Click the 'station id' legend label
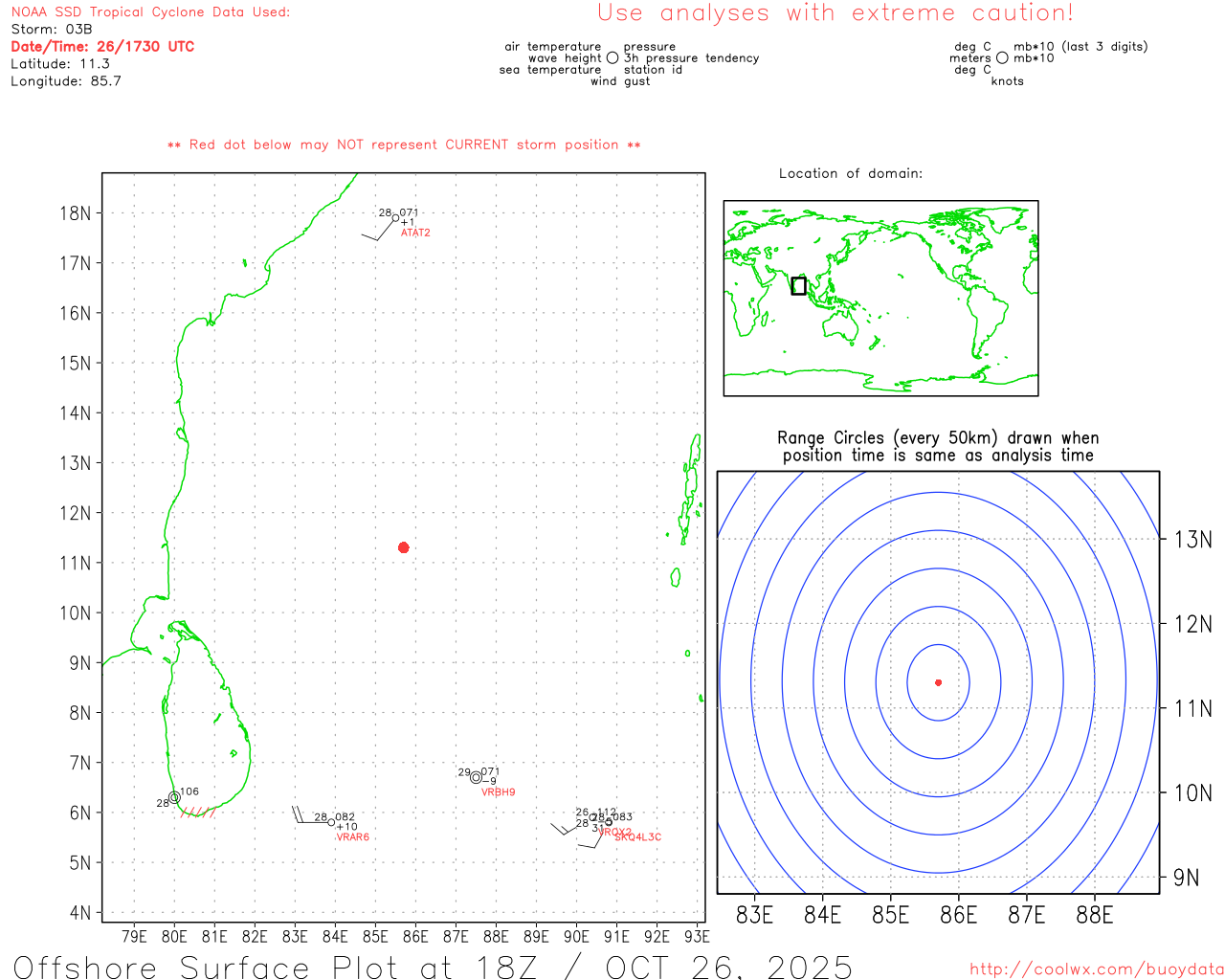 point(653,70)
